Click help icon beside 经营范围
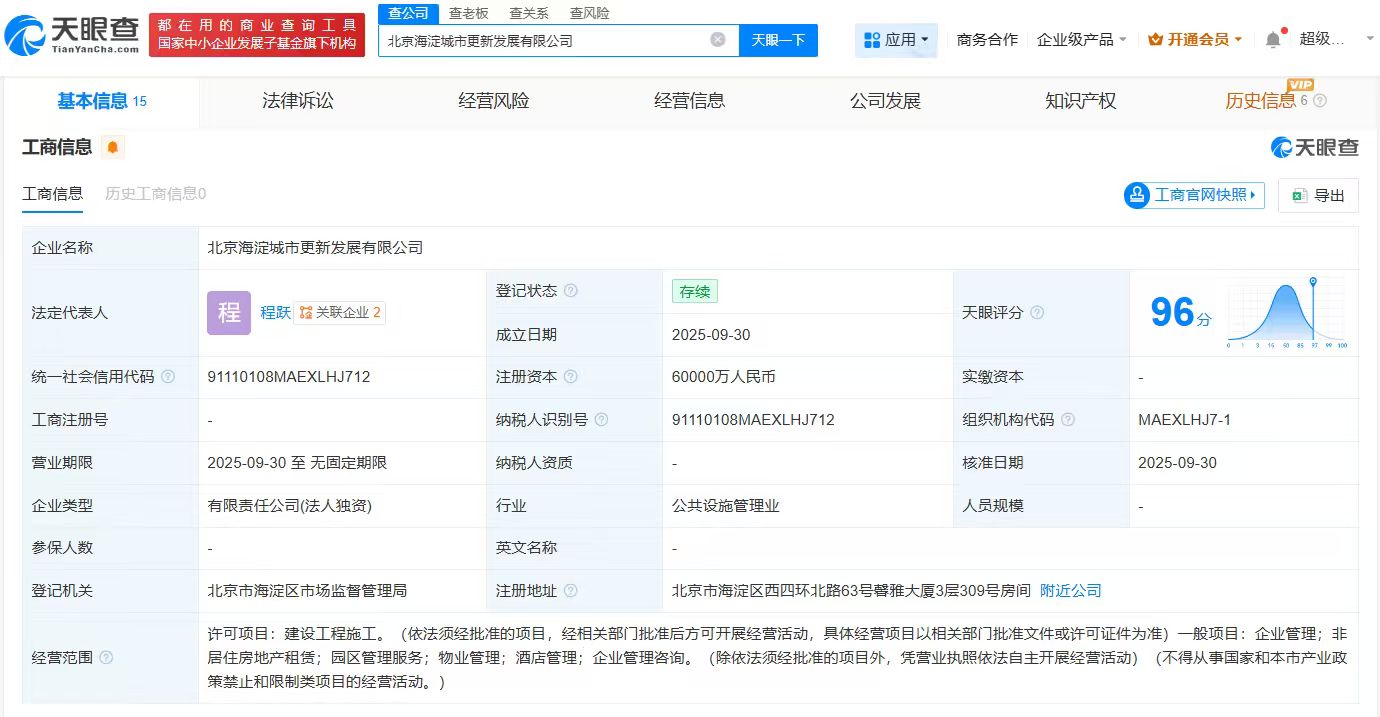Image resolution: width=1380 pixels, height=717 pixels. click(106, 657)
